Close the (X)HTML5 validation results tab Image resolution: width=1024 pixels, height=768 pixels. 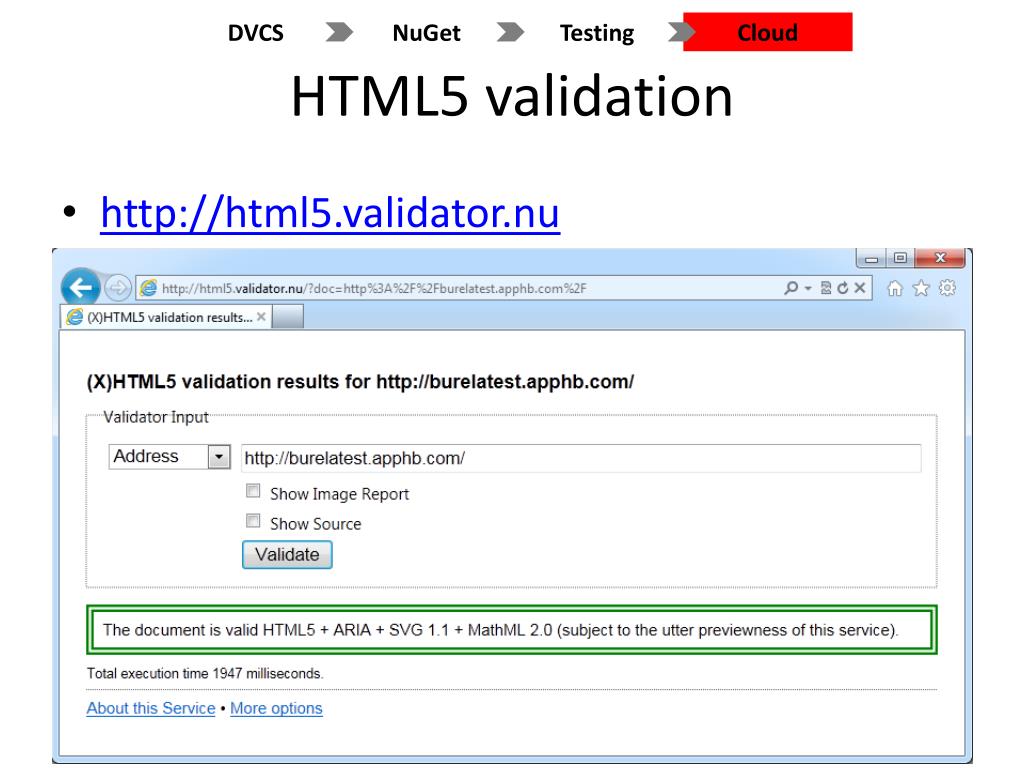[x=261, y=317]
